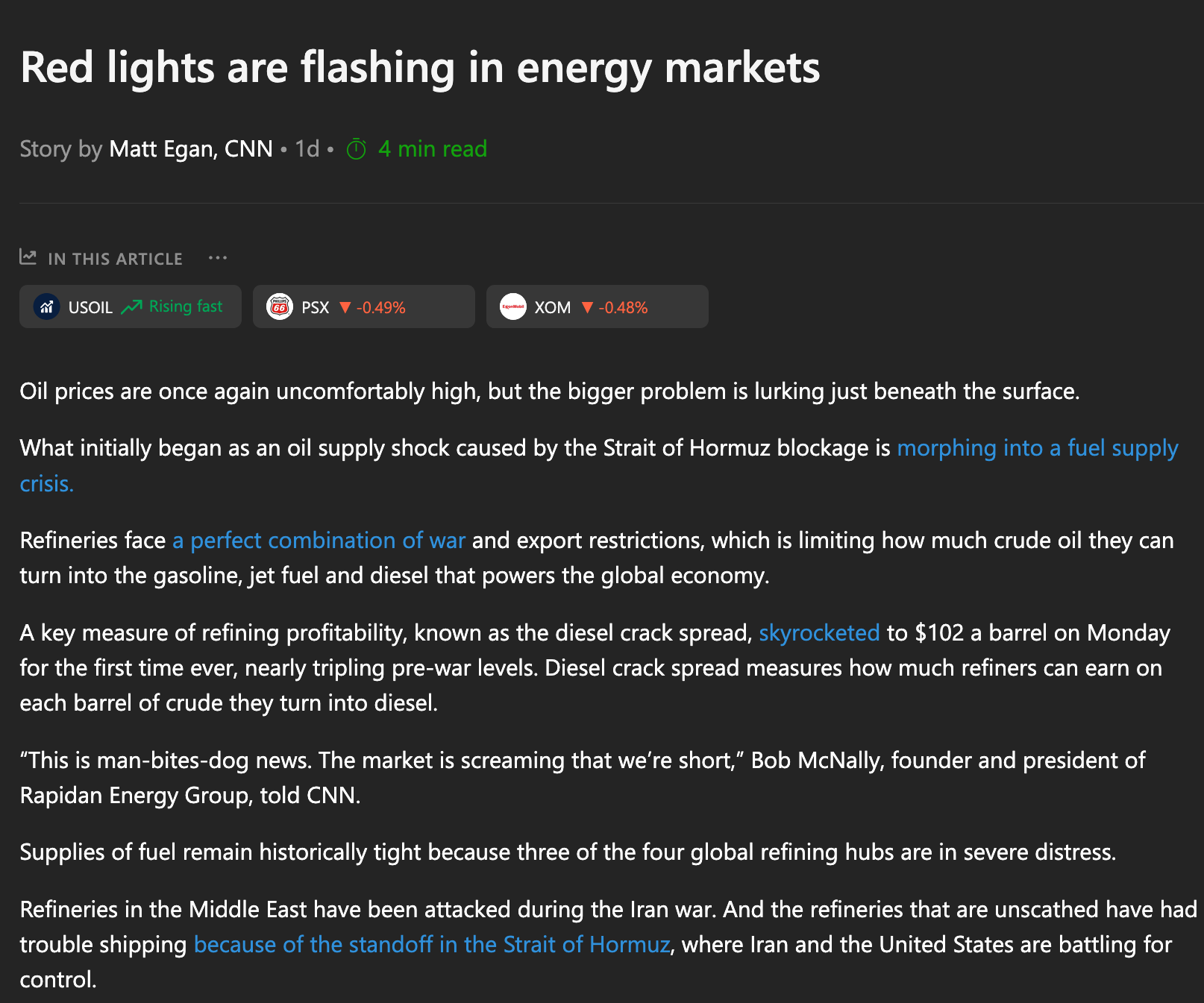
Task: Click the USOIL ticker icon
Action: (46, 306)
